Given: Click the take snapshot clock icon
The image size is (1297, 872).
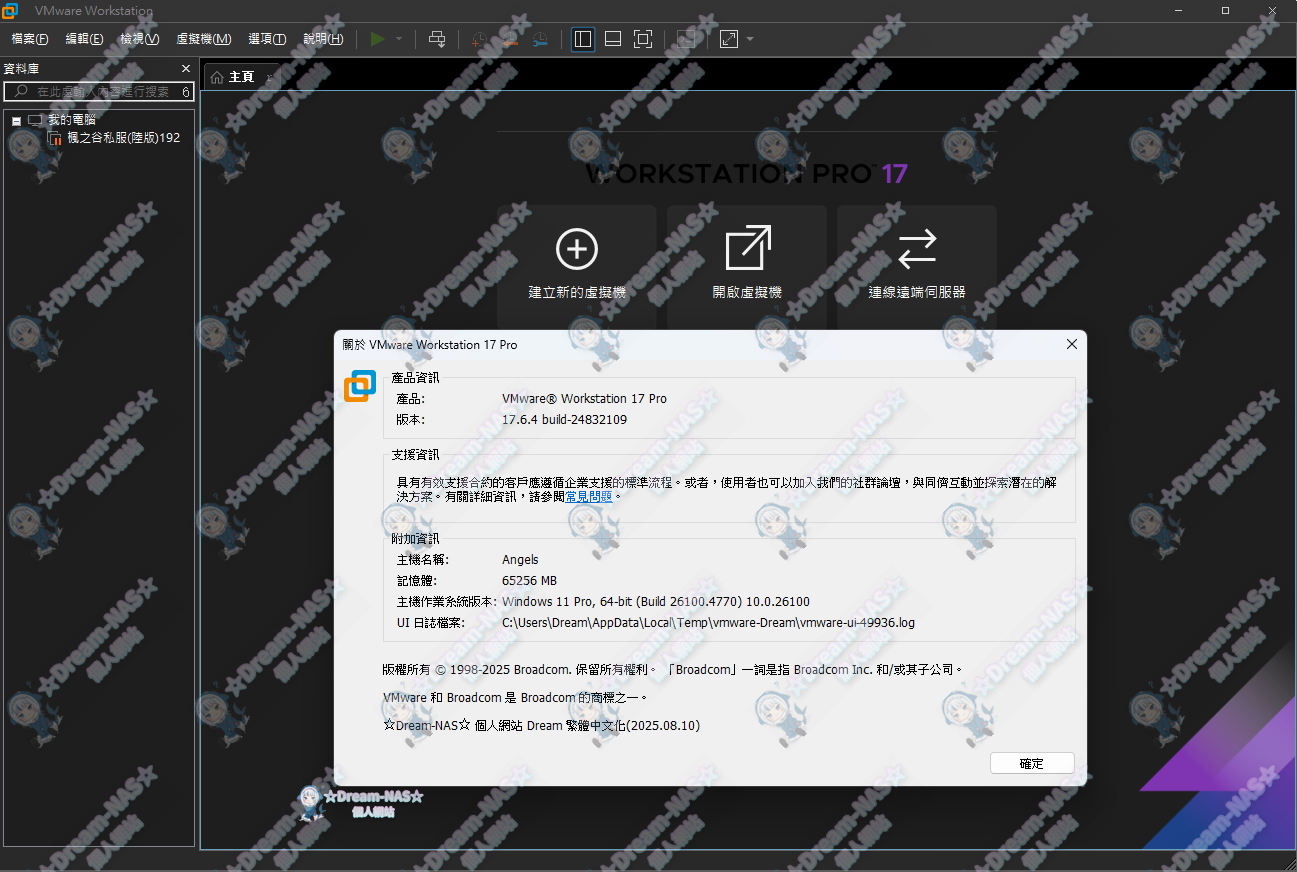Looking at the screenshot, I should [x=480, y=39].
